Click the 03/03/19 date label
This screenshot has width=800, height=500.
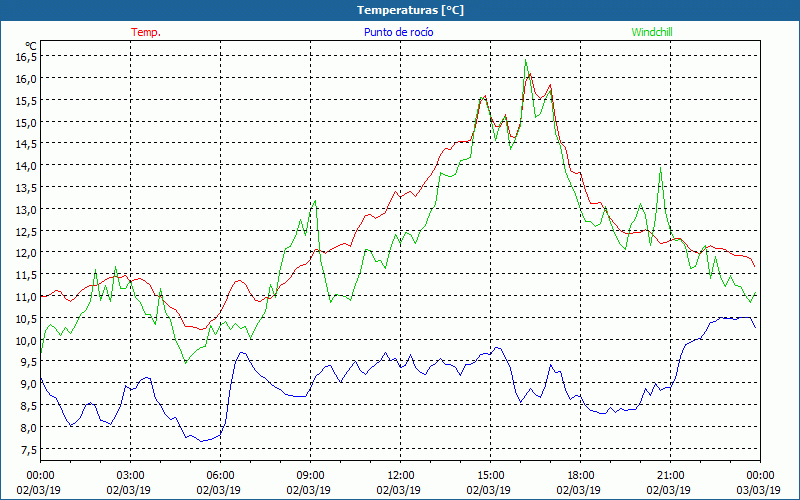click(x=758, y=490)
